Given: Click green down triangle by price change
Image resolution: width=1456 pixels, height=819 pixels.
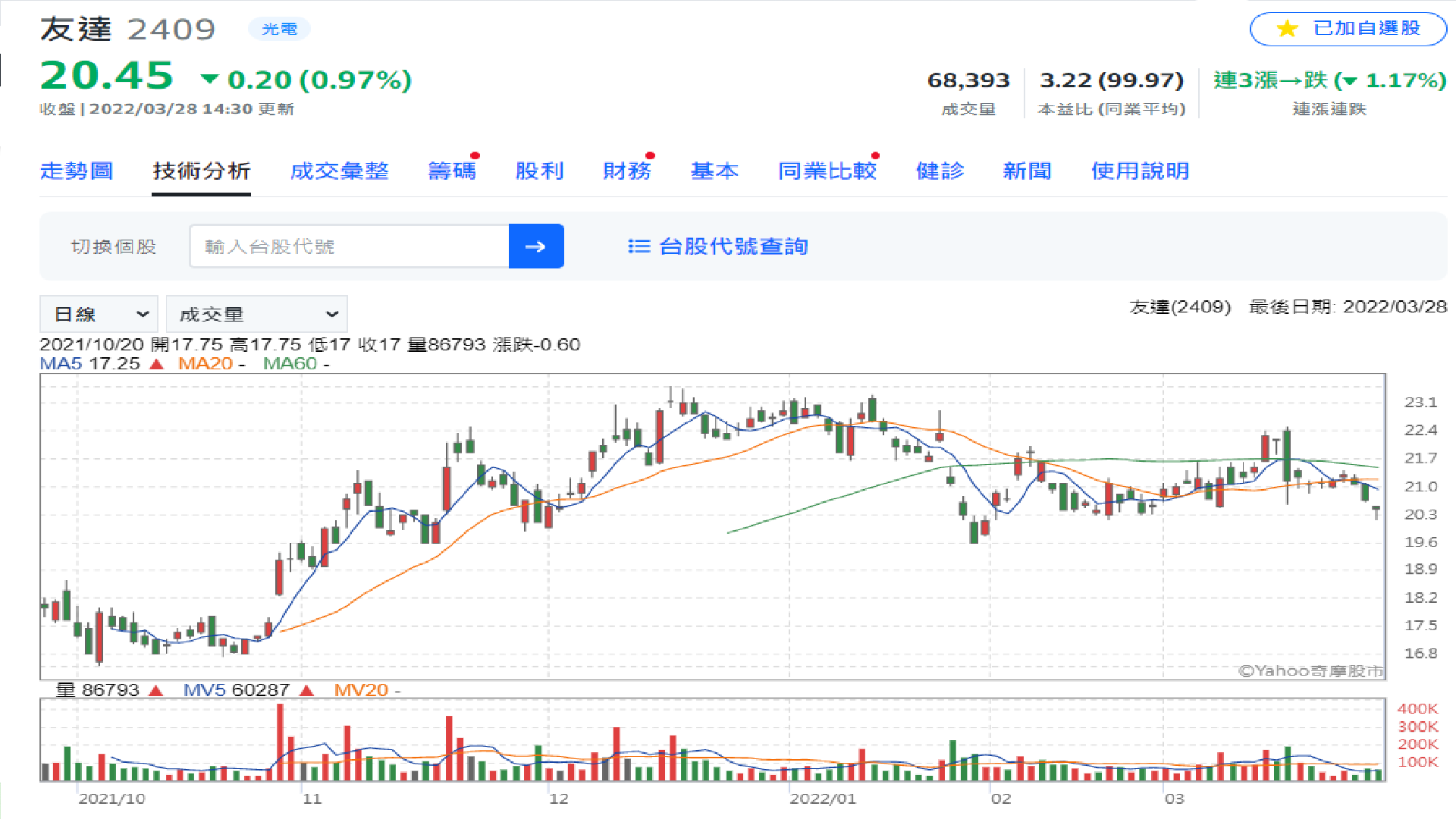Looking at the screenshot, I should [x=209, y=79].
